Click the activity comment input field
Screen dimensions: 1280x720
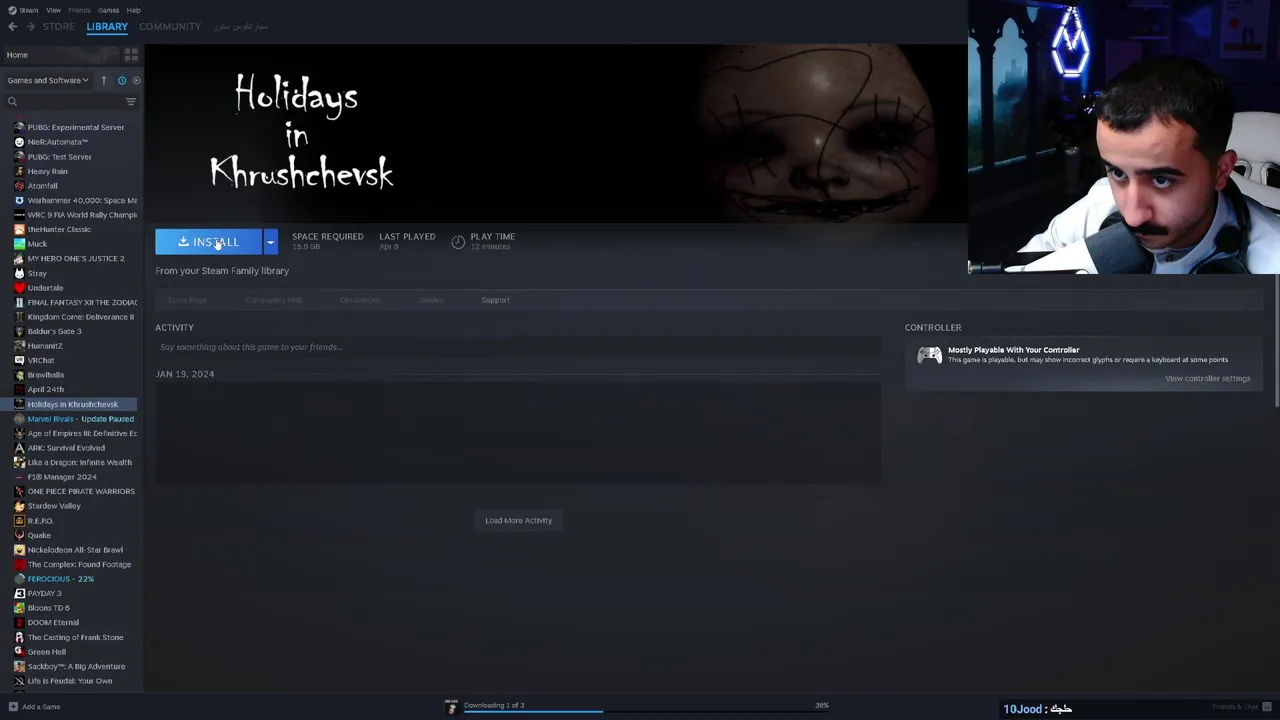coord(518,347)
